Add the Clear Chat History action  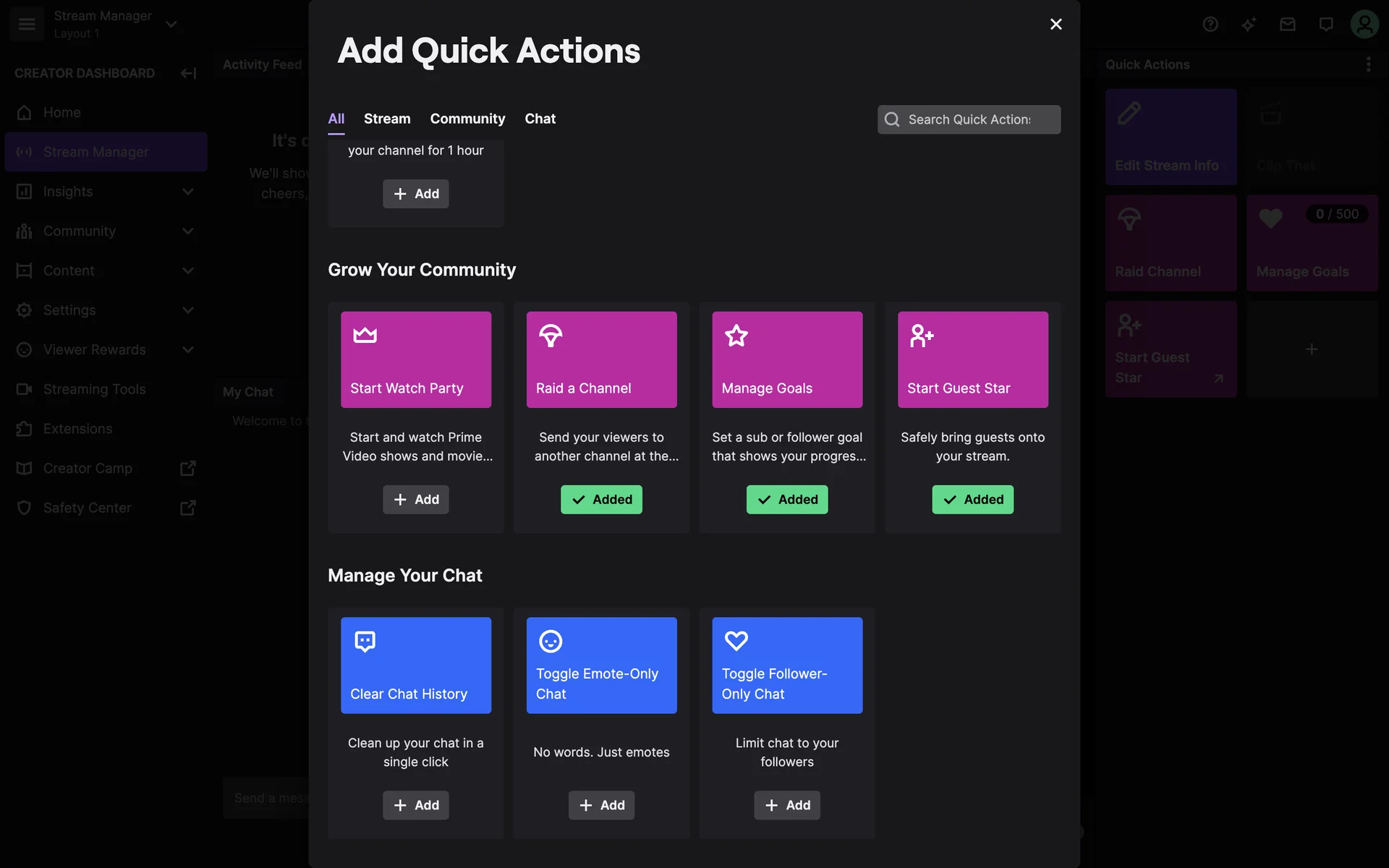pyautogui.click(x=415, y=805)
